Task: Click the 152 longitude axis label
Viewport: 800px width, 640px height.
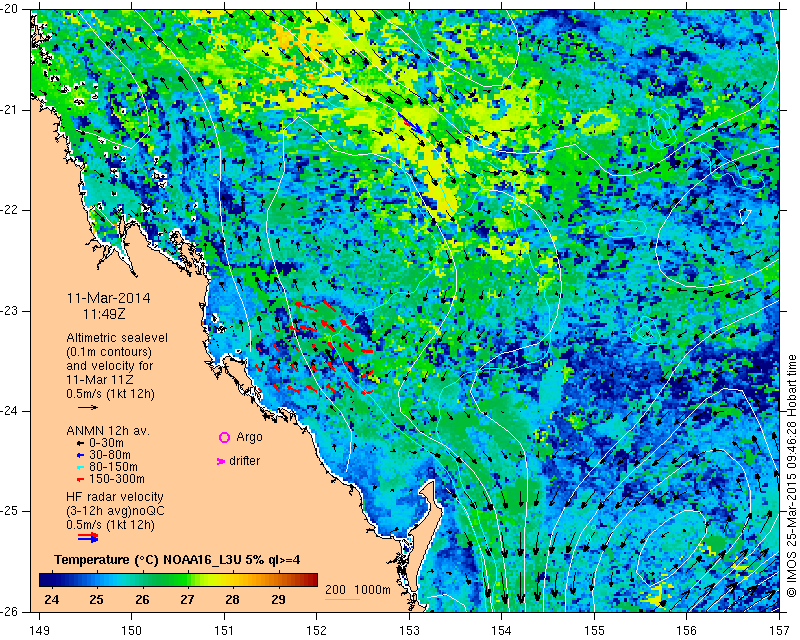Action: pos(317,631)
